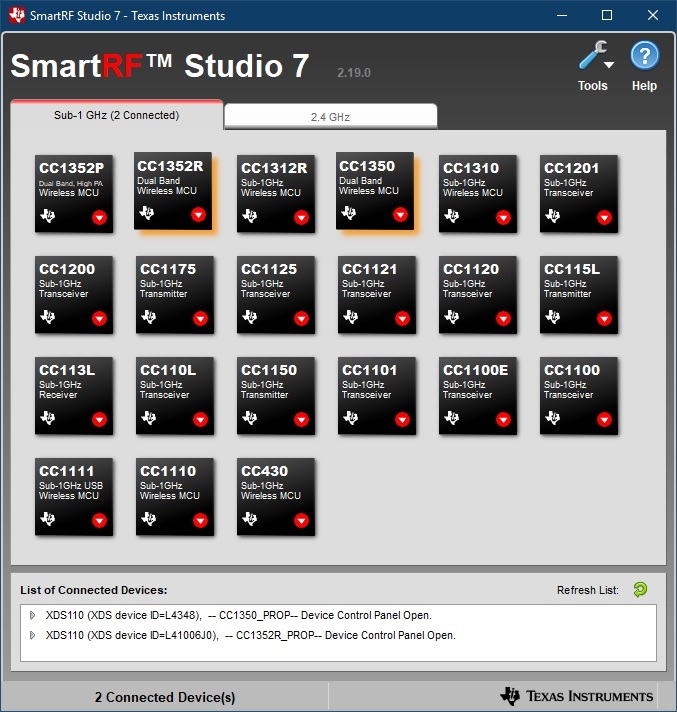The height and width of the screenshot is (712, 677).
Task: Open the red dropdown arrow on CC430
Action: [x=301, y=520]
